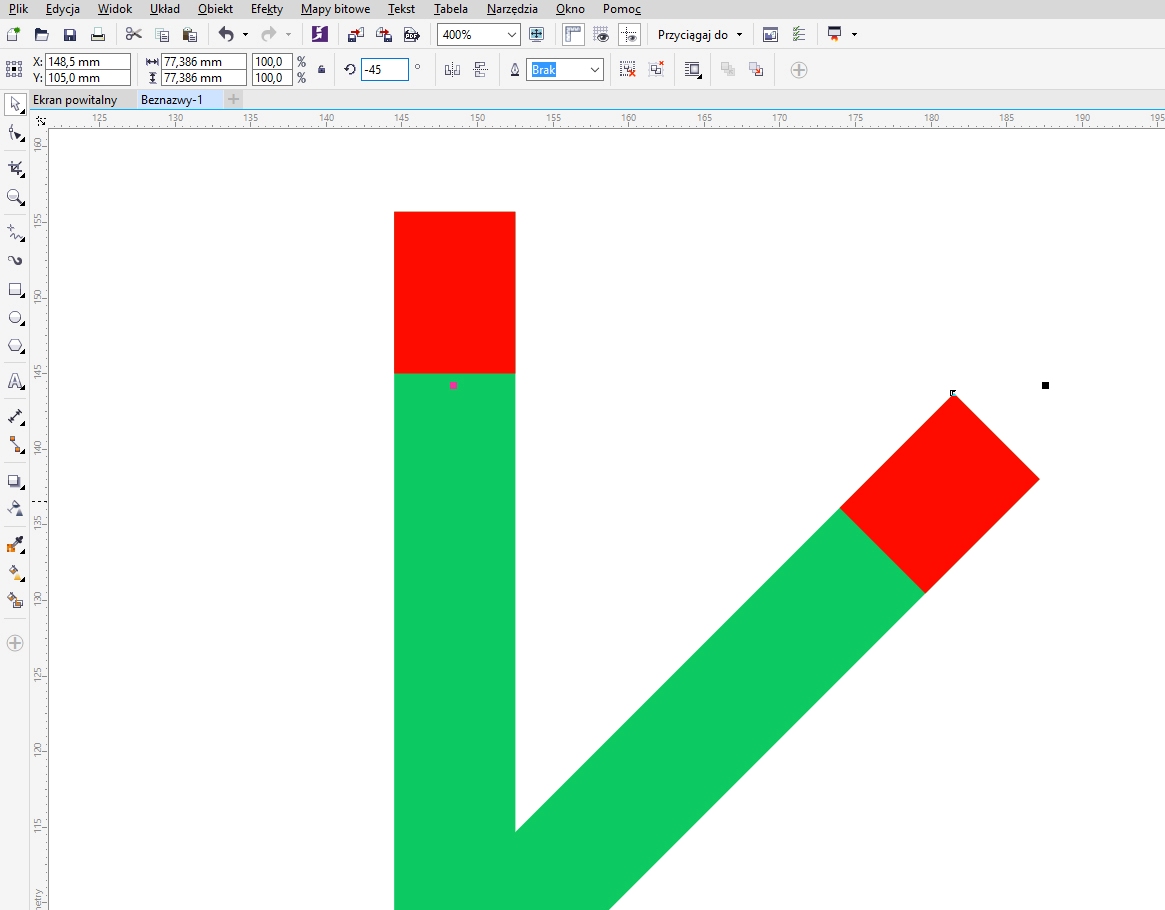1165x910 pixels.
Task: Switch to the Ekran powitalny tab
Action: tap(75, 100)
